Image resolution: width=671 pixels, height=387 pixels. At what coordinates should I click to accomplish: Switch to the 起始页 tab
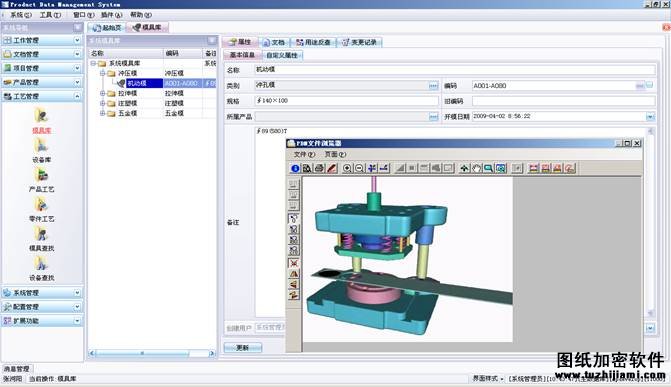tap(107, 28)
